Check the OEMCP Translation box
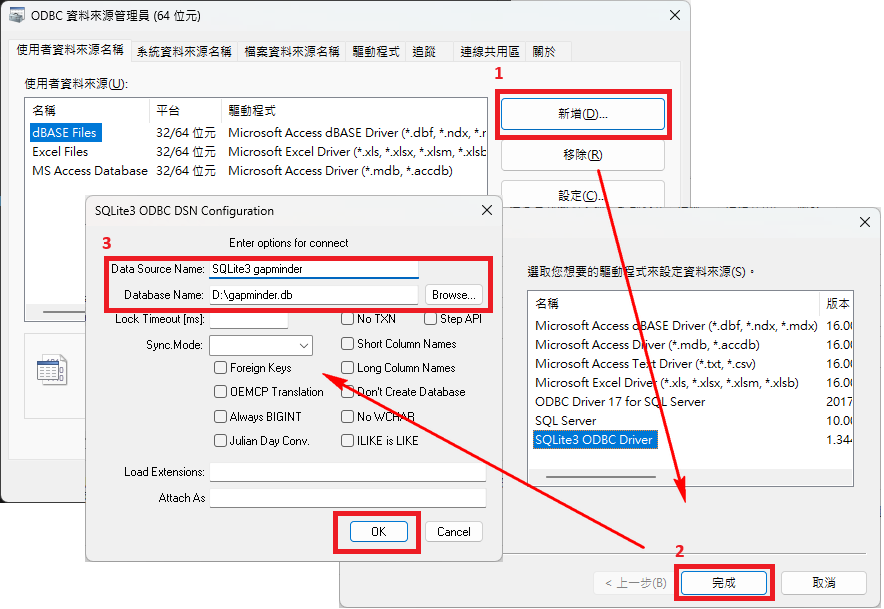Viewport: 884px width, 609px height. tap(220, 392)
